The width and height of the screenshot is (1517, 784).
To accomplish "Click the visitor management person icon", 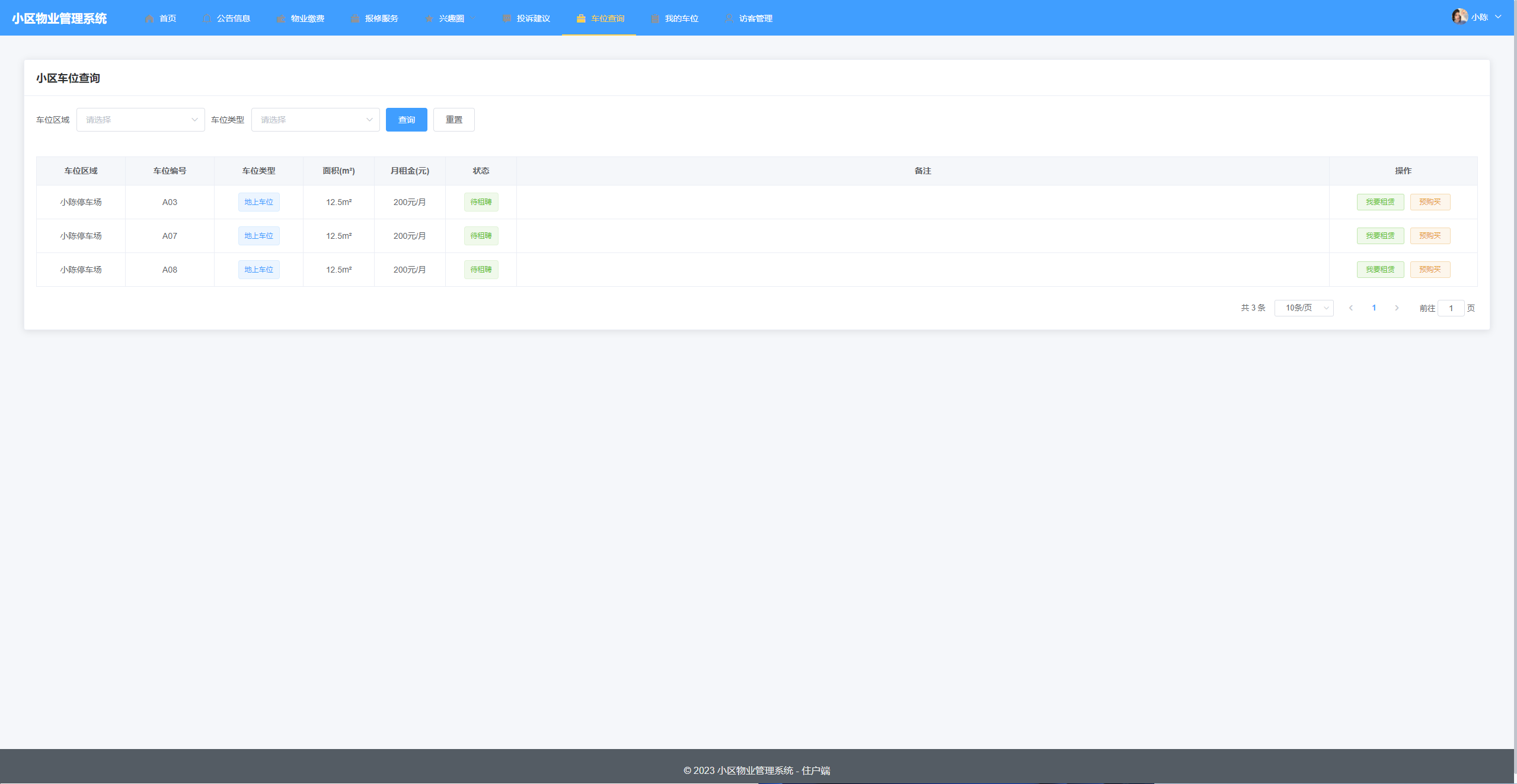I will (x=729, y=18).
